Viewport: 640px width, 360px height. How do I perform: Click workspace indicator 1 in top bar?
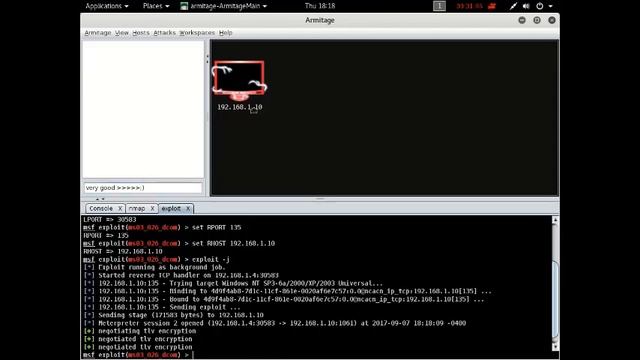coord(439,6)
